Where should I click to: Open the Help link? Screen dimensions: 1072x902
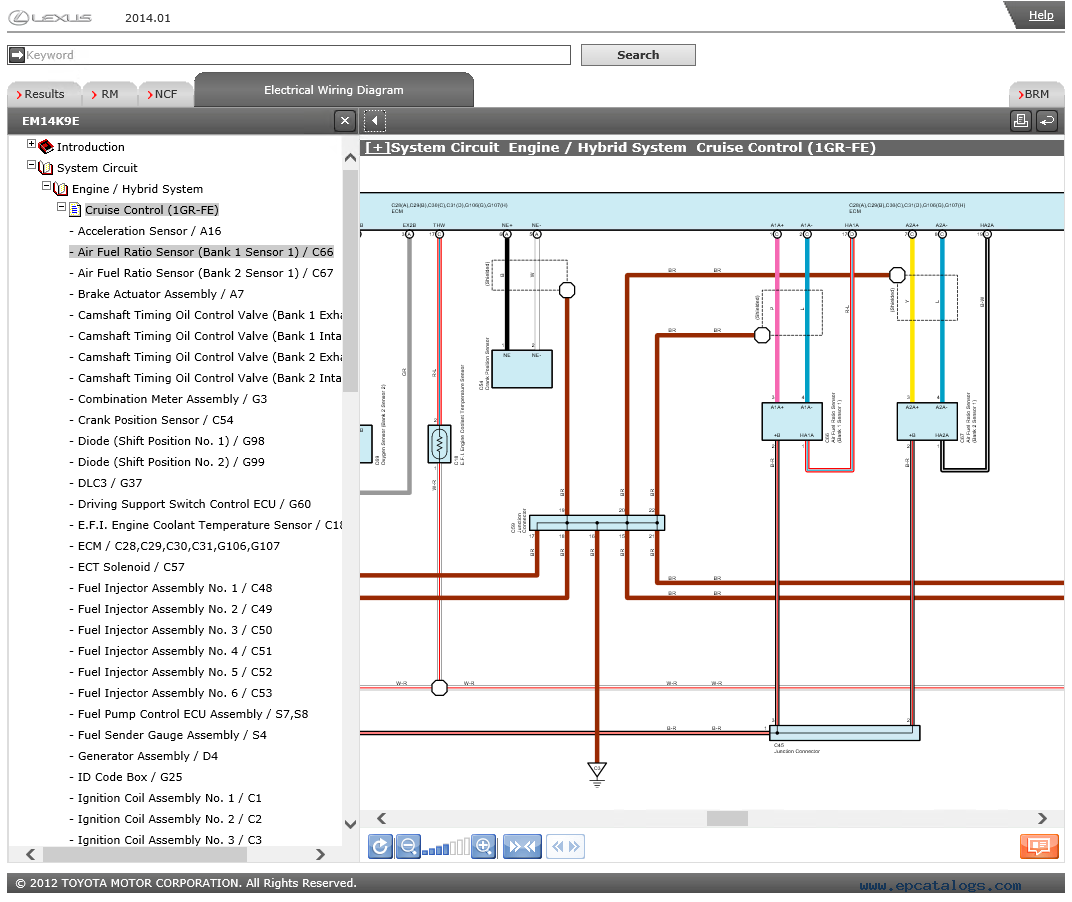[1041, 15]
